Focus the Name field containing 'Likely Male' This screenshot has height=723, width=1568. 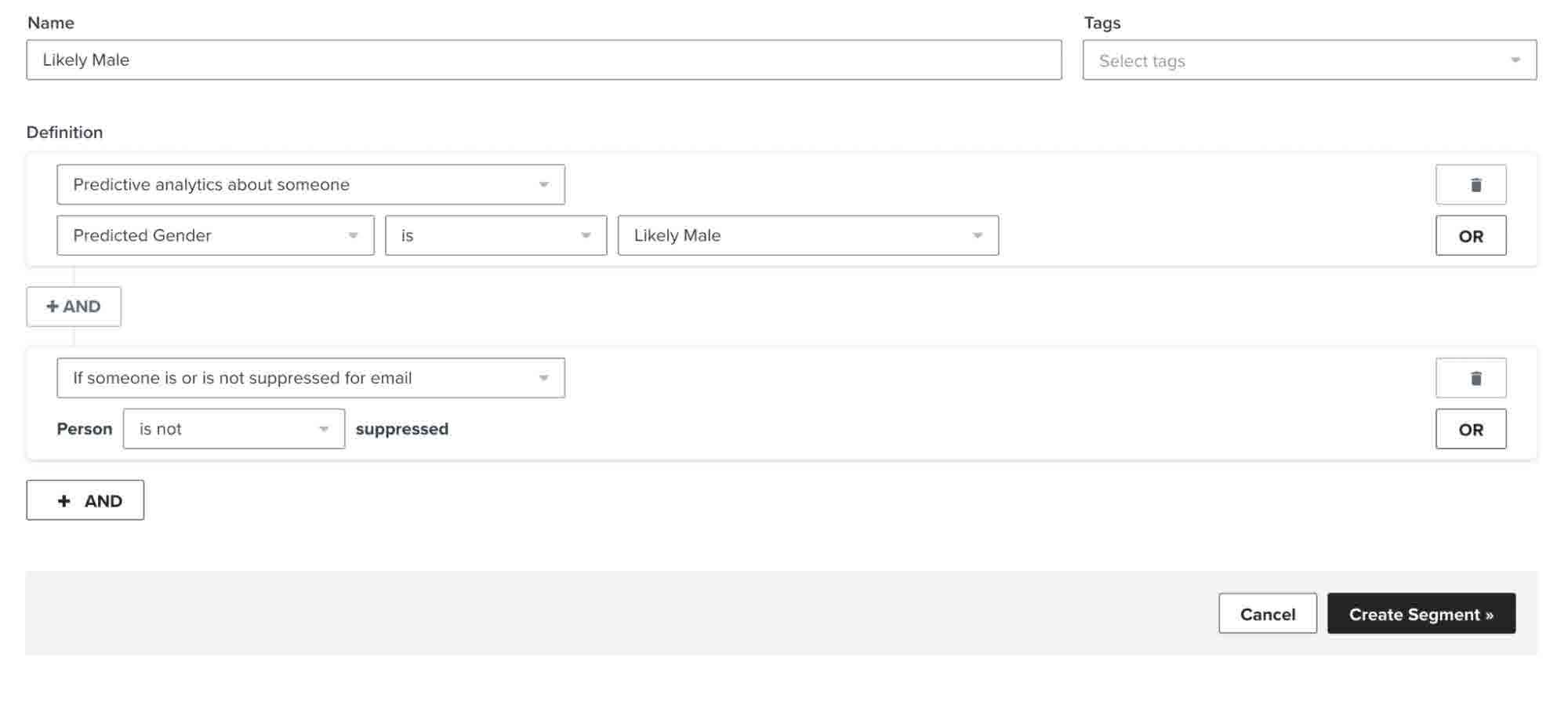coord(544,60)
